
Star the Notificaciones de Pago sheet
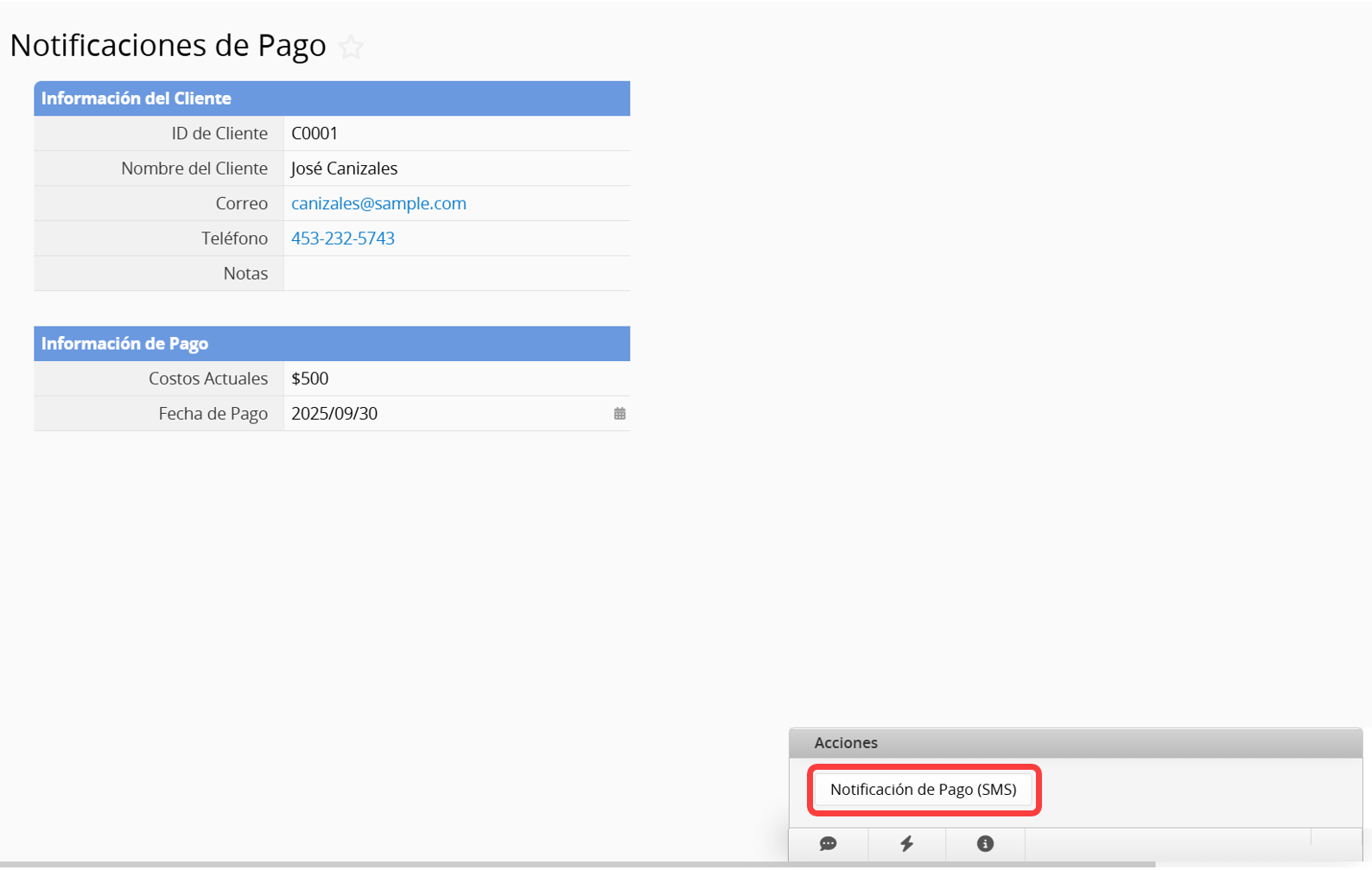pyautogui.click(x=351, y=47)
